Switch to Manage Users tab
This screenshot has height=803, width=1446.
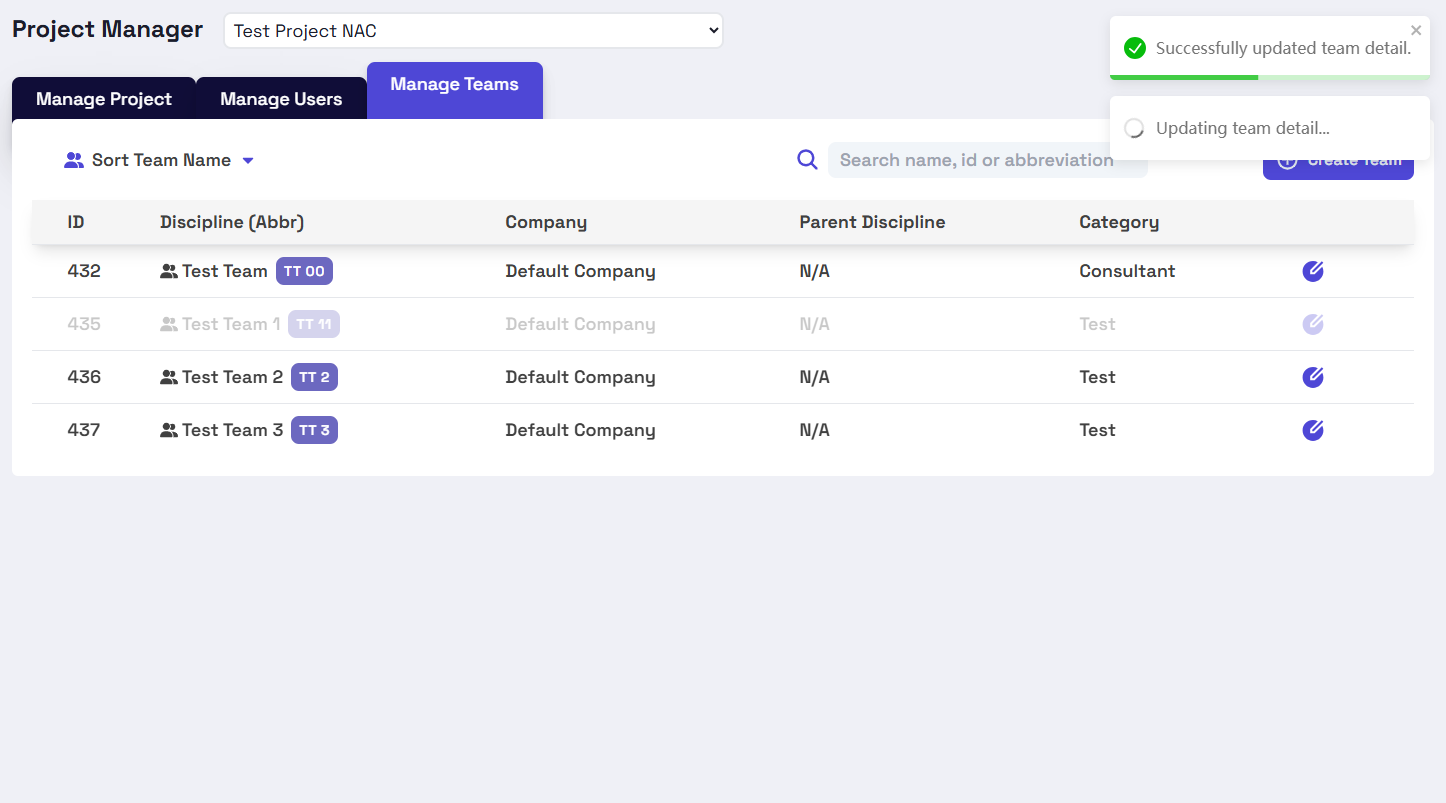click(x=281, y=99)
